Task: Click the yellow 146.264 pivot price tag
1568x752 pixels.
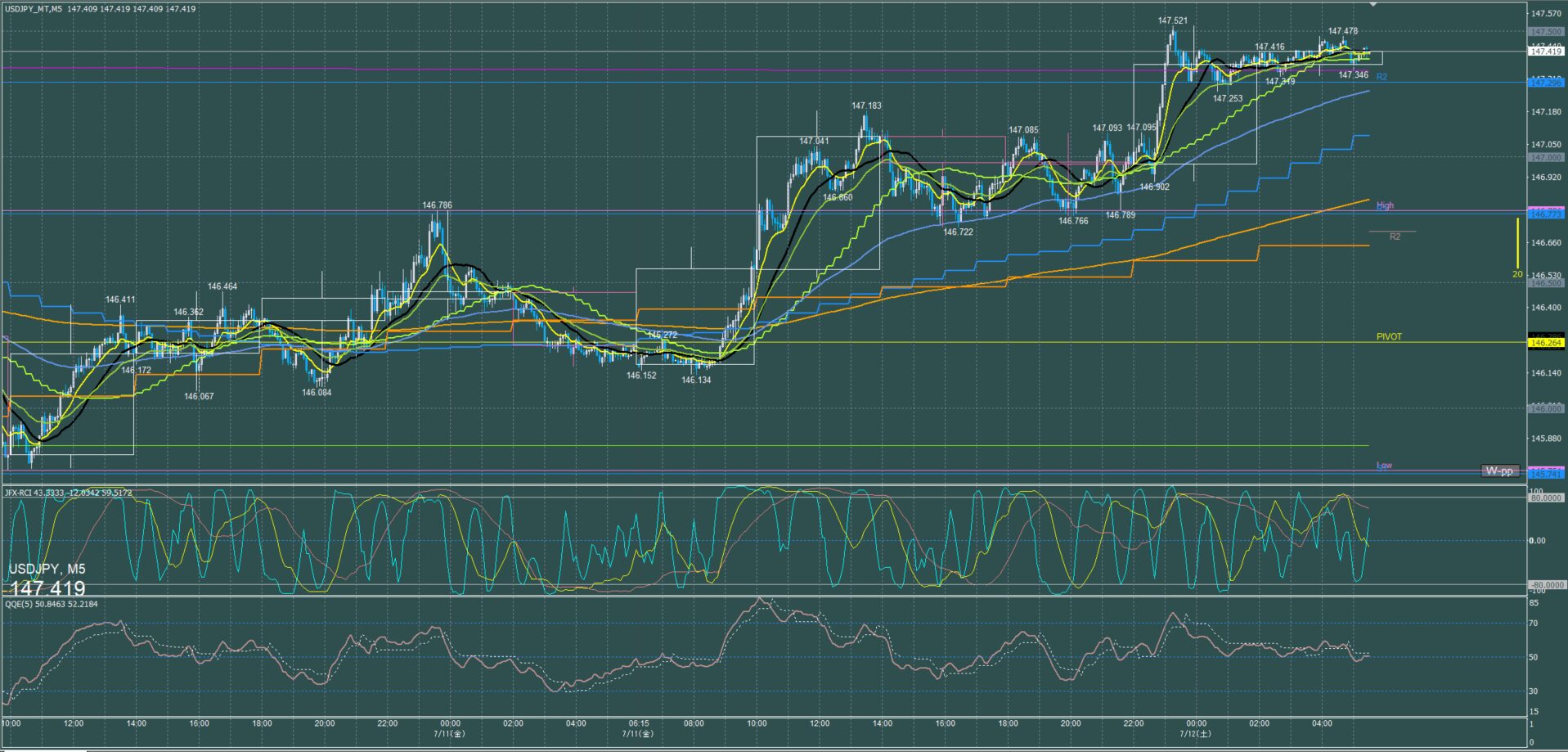Action: pyautogui.click(x=1546, y=343)
